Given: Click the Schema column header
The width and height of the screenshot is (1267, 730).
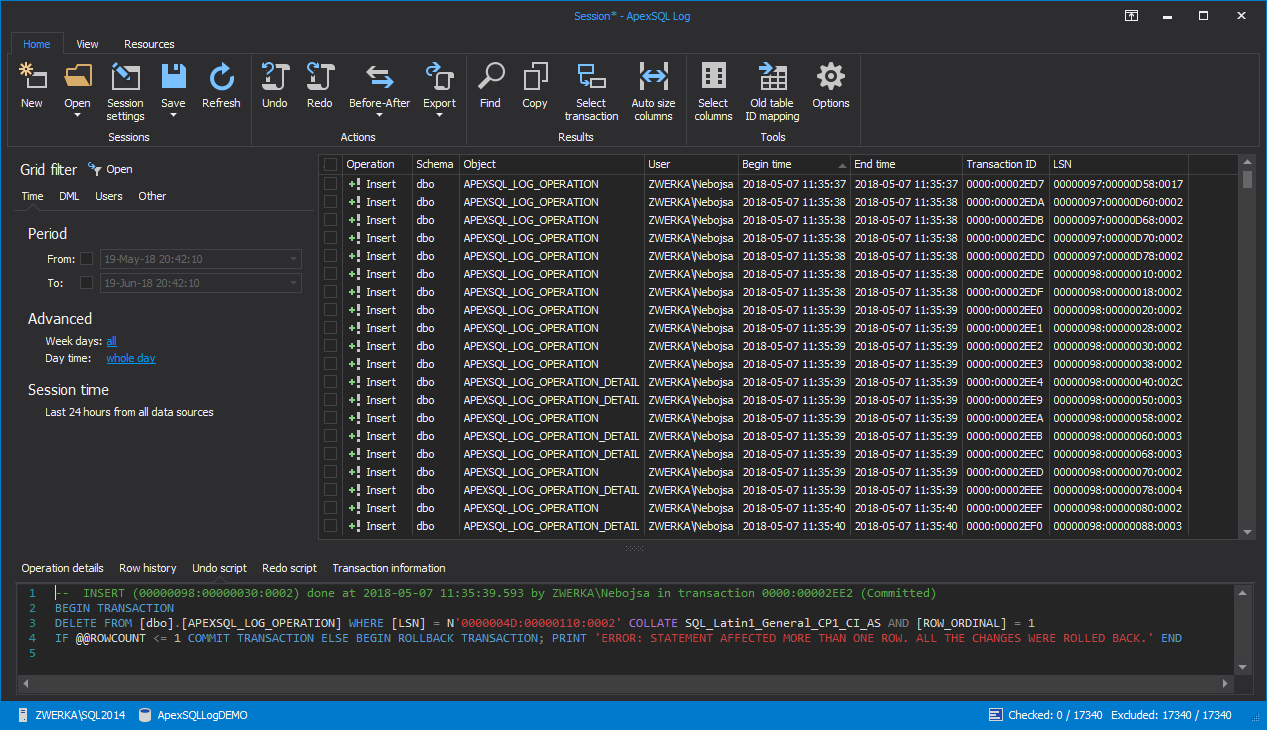Looking at the screenshot, I should (435, 164).
